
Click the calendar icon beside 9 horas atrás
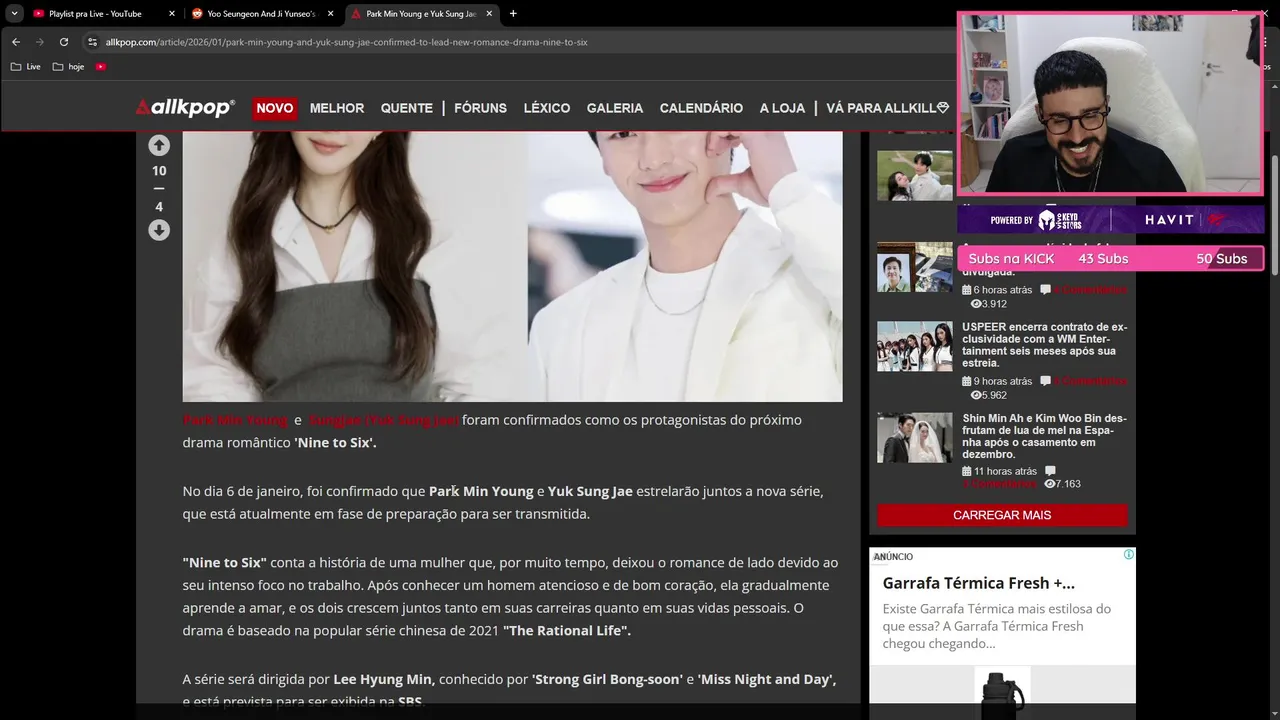click(967, 381)
